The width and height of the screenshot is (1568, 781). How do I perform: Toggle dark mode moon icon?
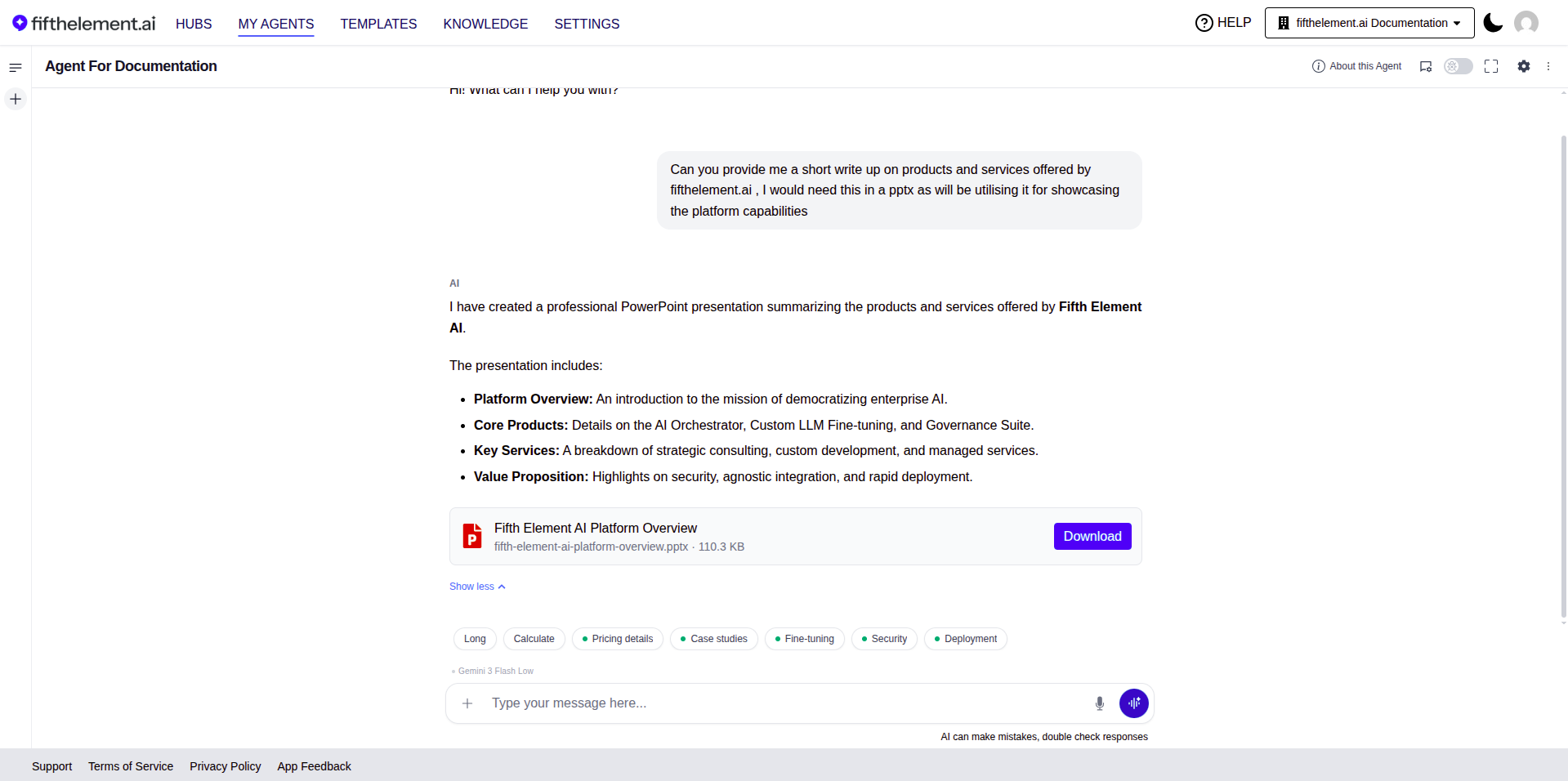1493,23
